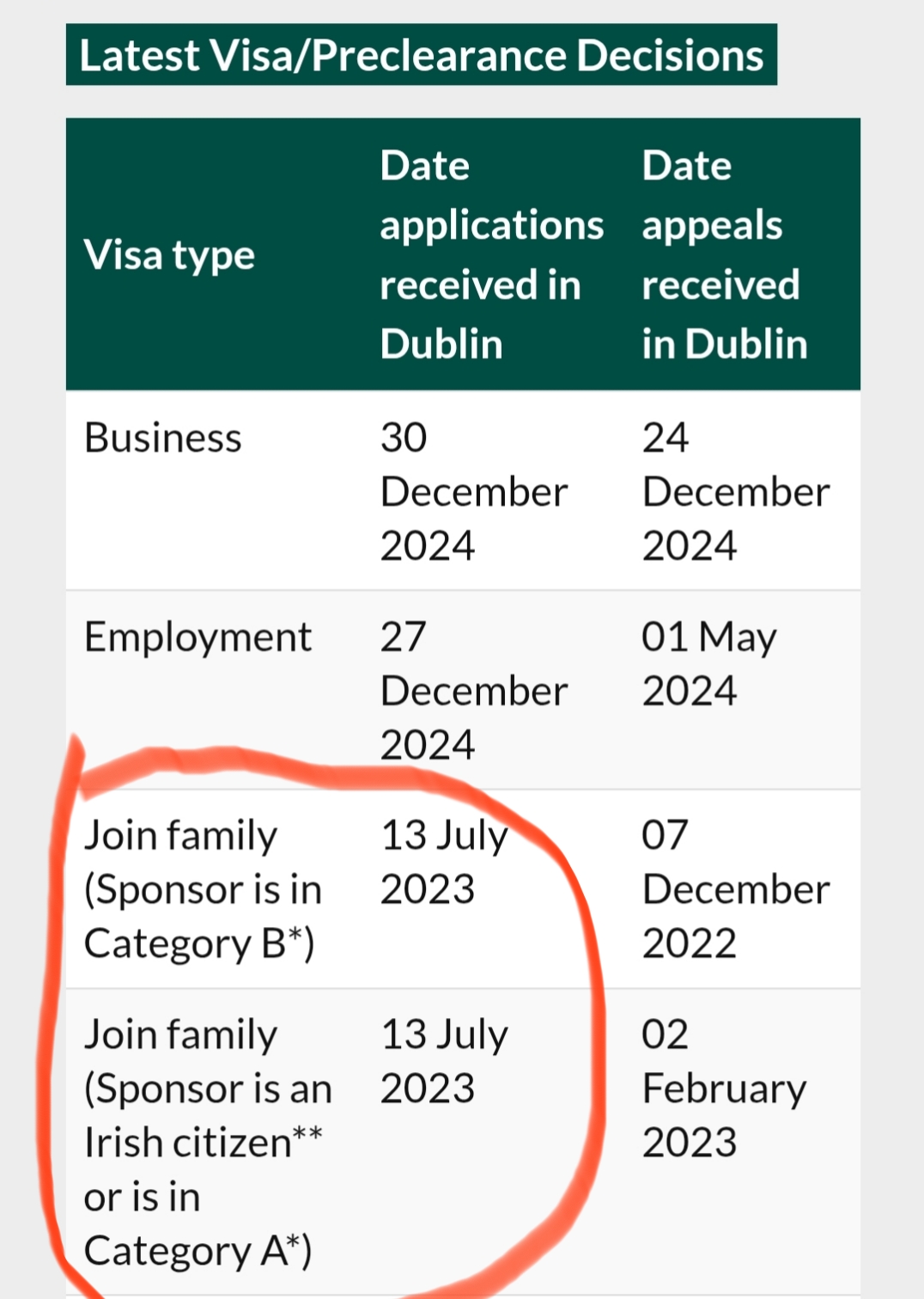Select the Visa type column header

point(169,255)
